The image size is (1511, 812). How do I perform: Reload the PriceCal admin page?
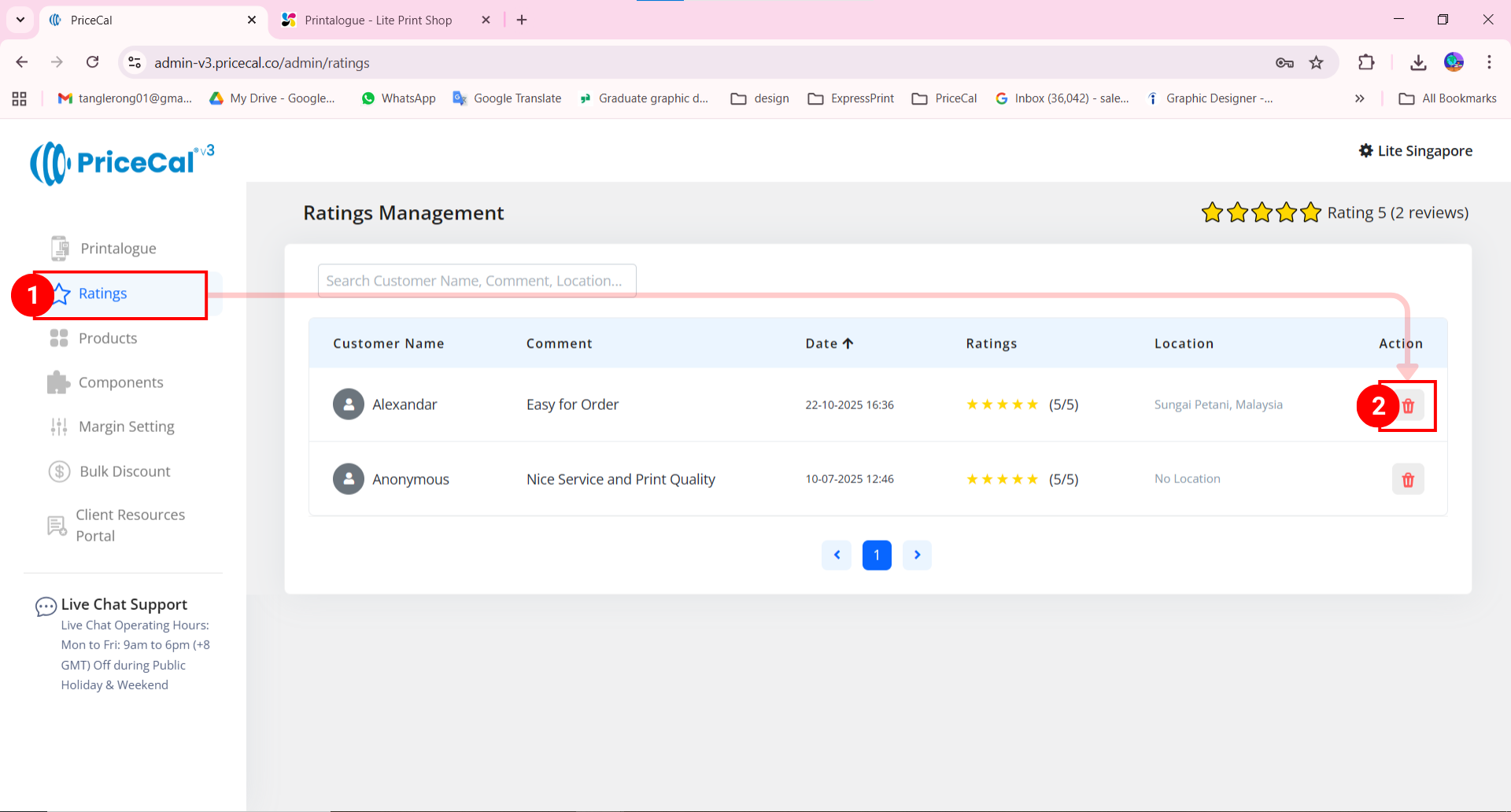pyautogui.click(x=93, y=63)
